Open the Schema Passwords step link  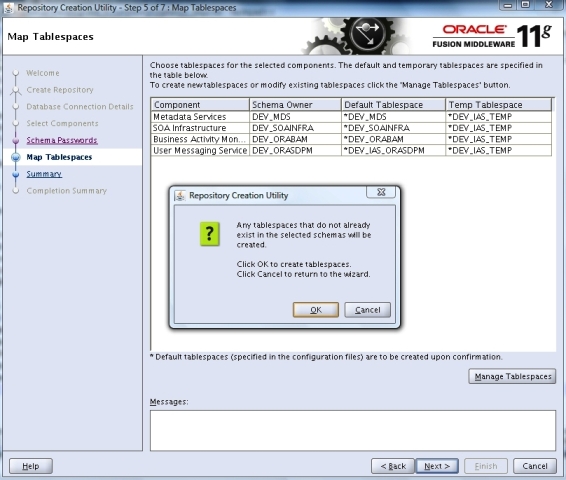(x=62, y=140)
